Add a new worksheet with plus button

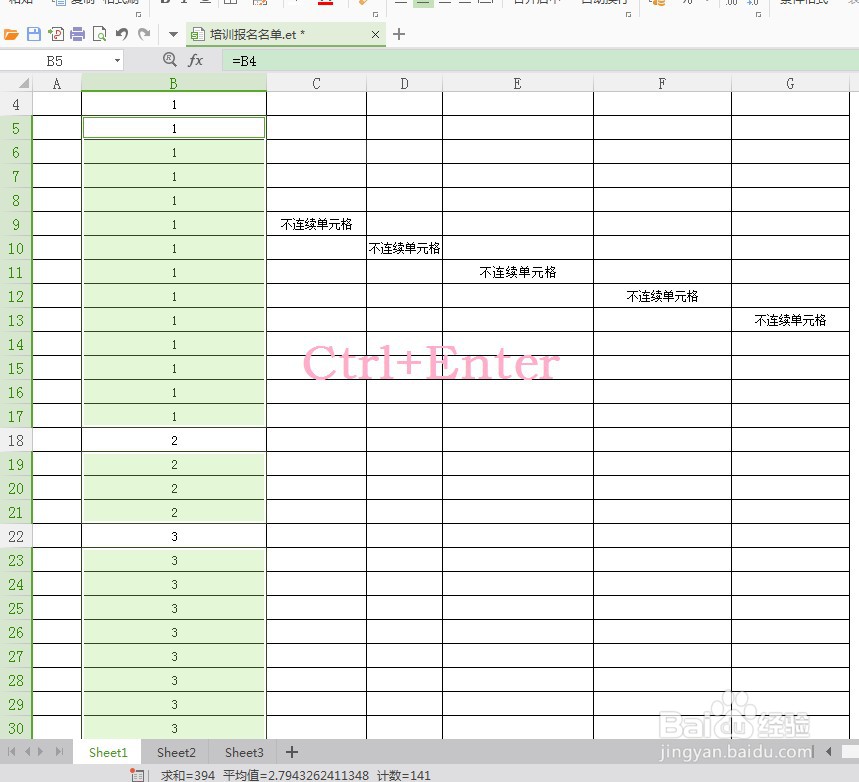point(292,752)
